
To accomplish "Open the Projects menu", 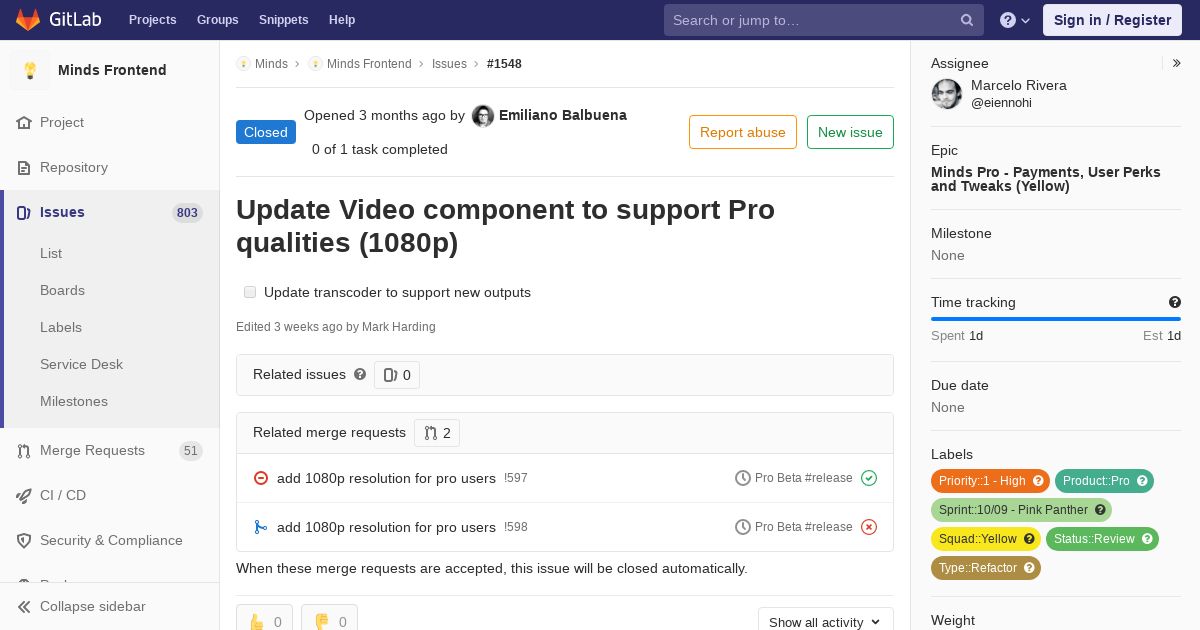I will coord(152,20).
